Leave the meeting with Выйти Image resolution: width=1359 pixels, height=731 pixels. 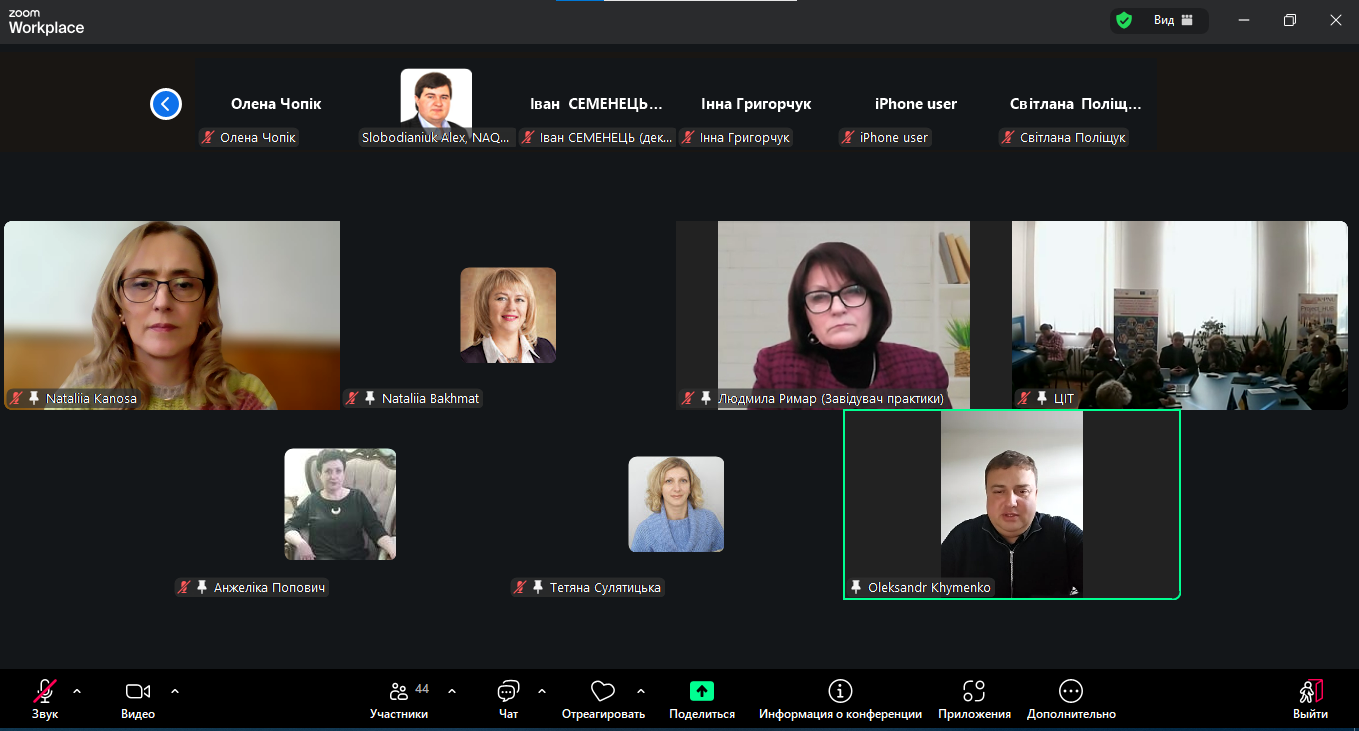click(1310, 692)
